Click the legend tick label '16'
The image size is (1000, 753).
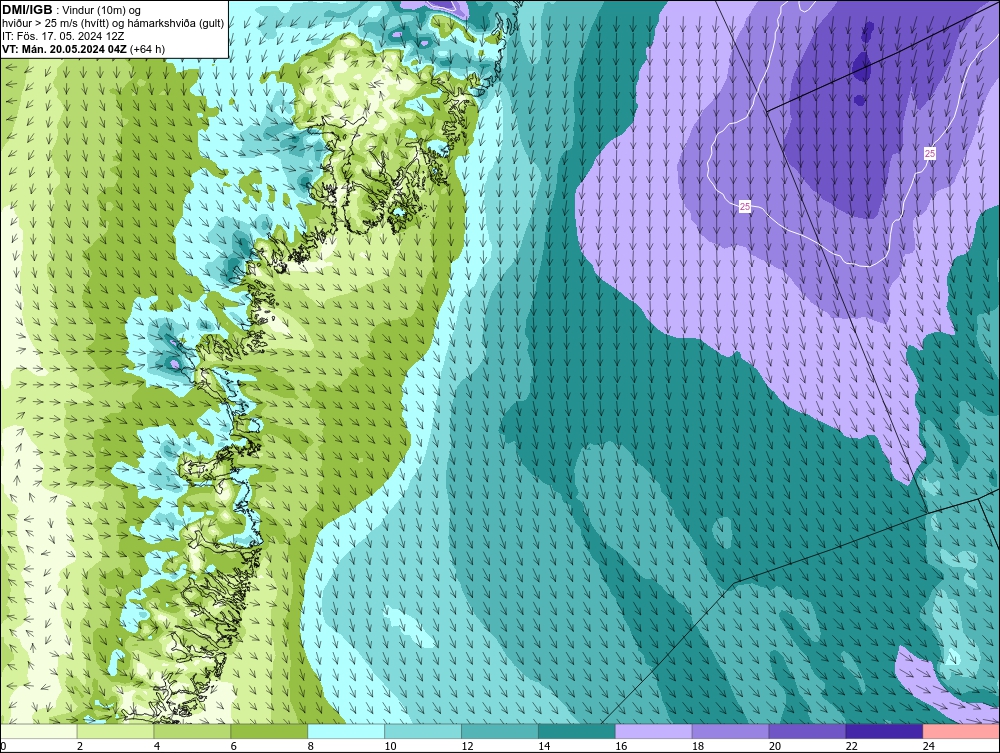(x=621, y=746)
